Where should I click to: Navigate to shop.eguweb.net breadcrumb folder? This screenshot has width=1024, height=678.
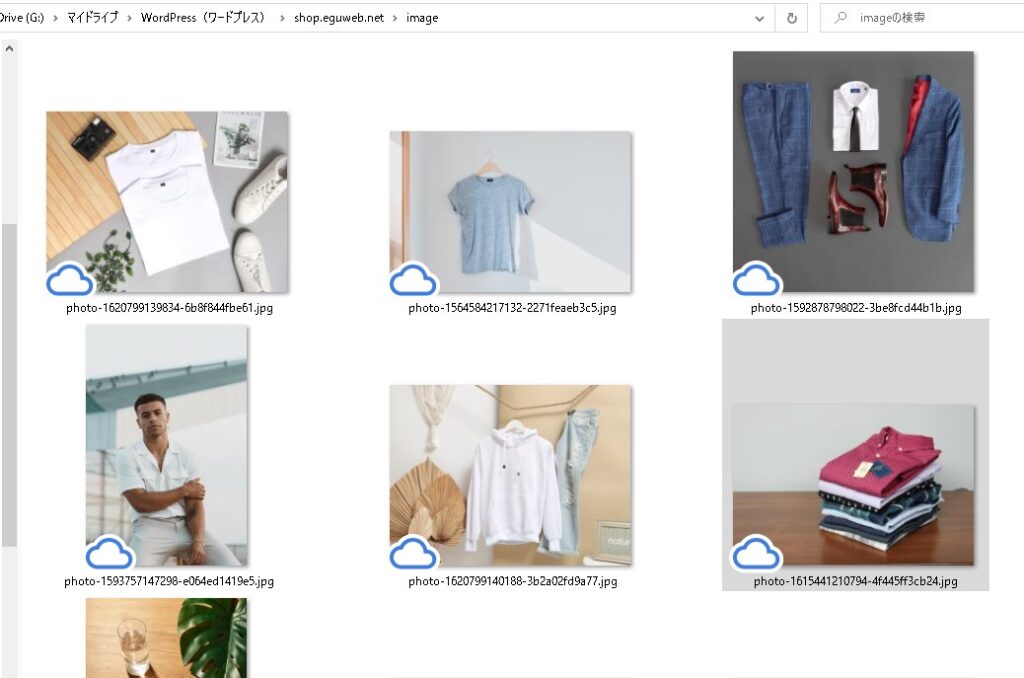338,18
